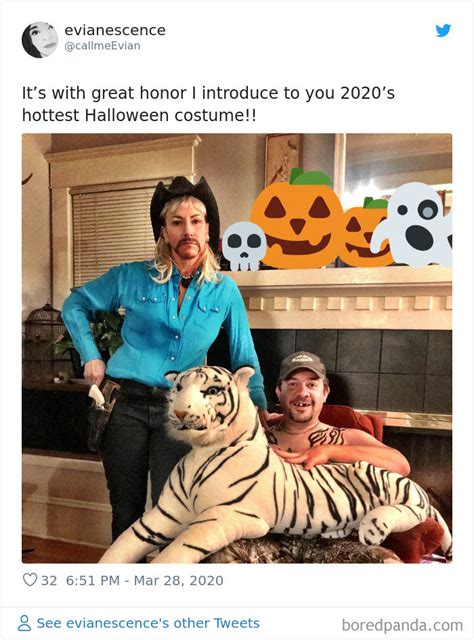Click the seated man's baseball cap

coord(302,364)
